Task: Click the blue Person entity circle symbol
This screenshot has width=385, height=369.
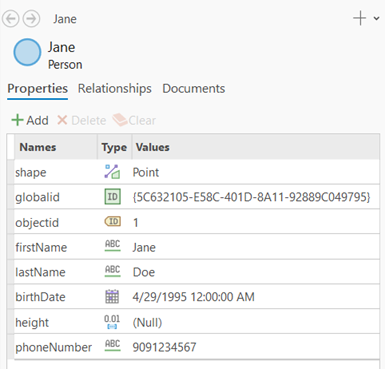Action: pos(27,52)
